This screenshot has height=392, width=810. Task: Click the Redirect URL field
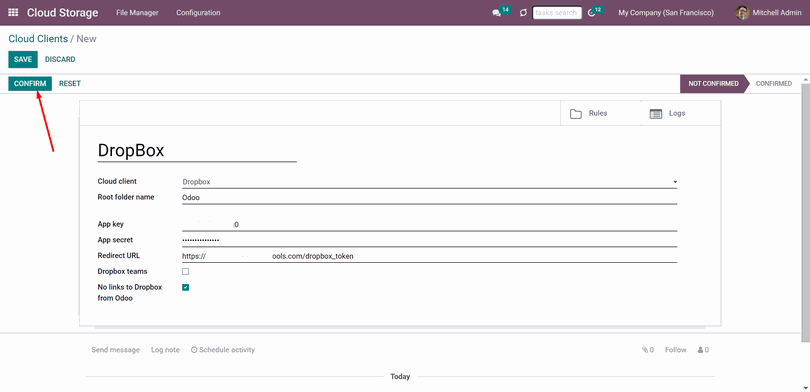429,256
